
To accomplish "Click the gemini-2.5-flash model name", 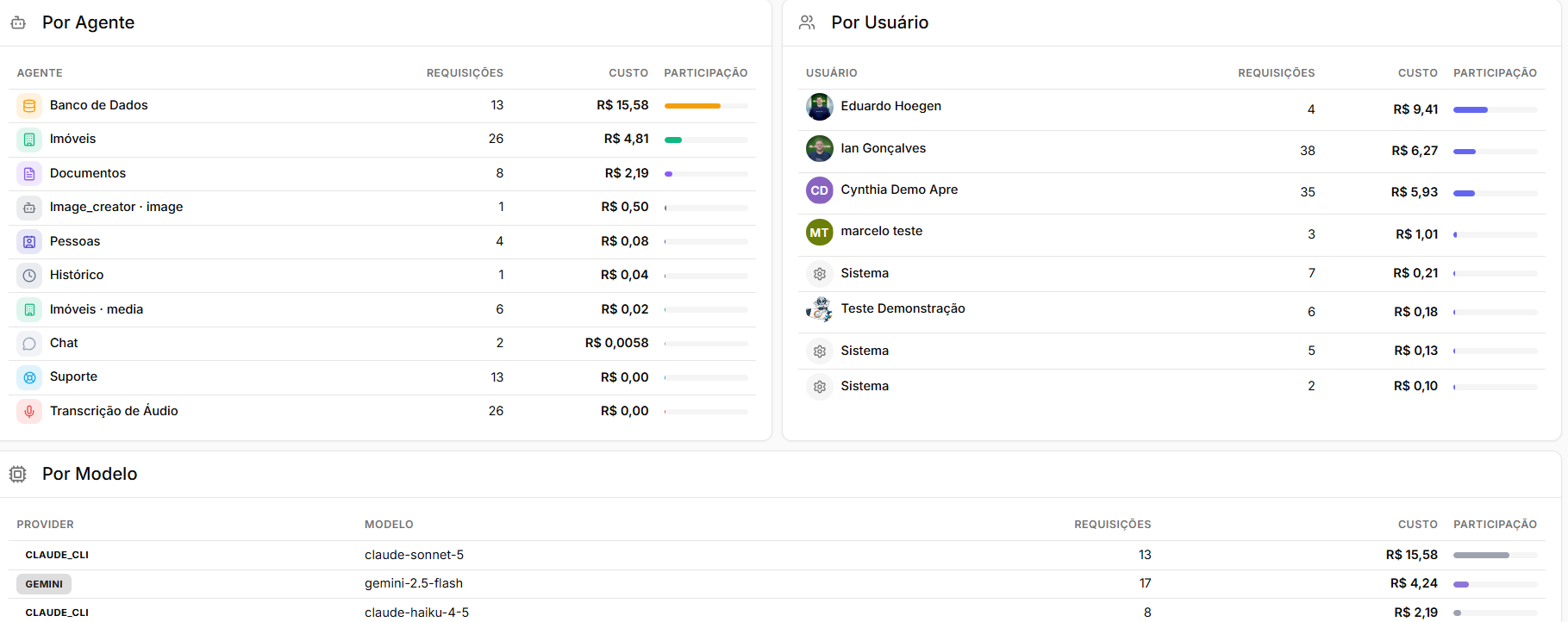I will click(x=414, y=583).
